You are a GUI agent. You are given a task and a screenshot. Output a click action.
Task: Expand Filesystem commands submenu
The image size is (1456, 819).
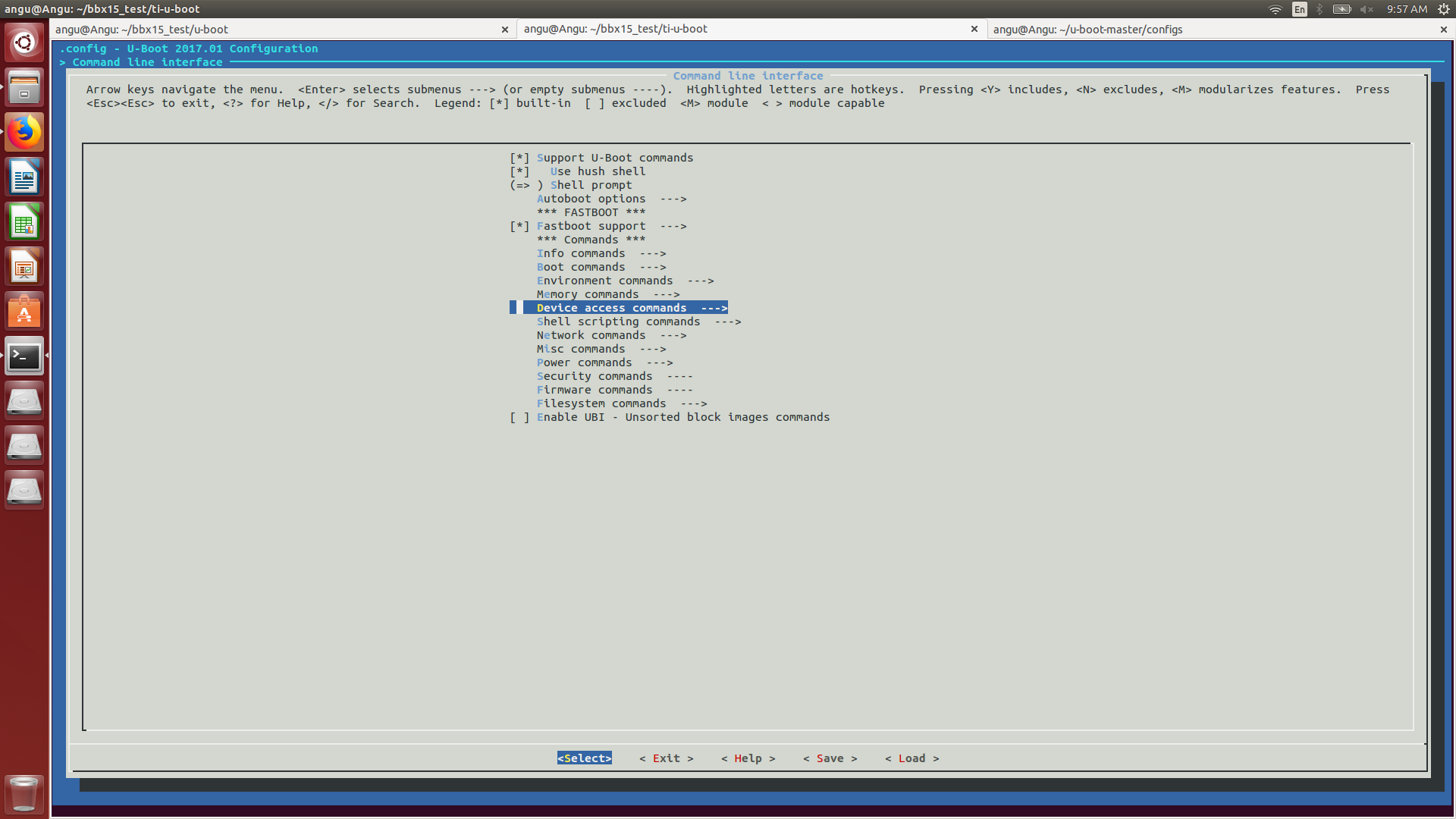[x=622, y=403]
